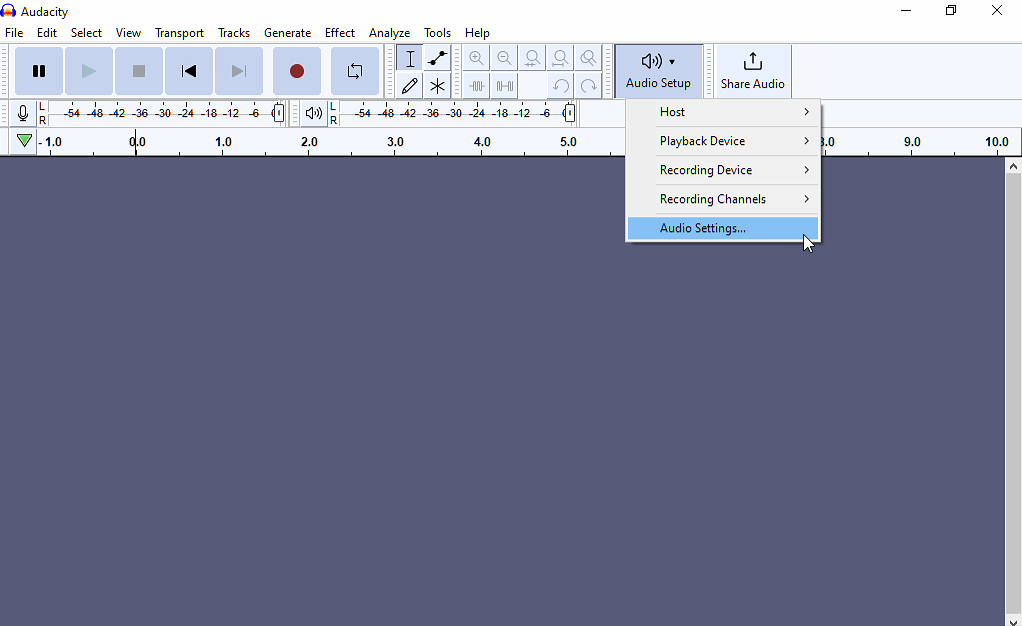Open the Generate menu
This screenshot has width=1022, height=626.
click(x=287, y=33)
